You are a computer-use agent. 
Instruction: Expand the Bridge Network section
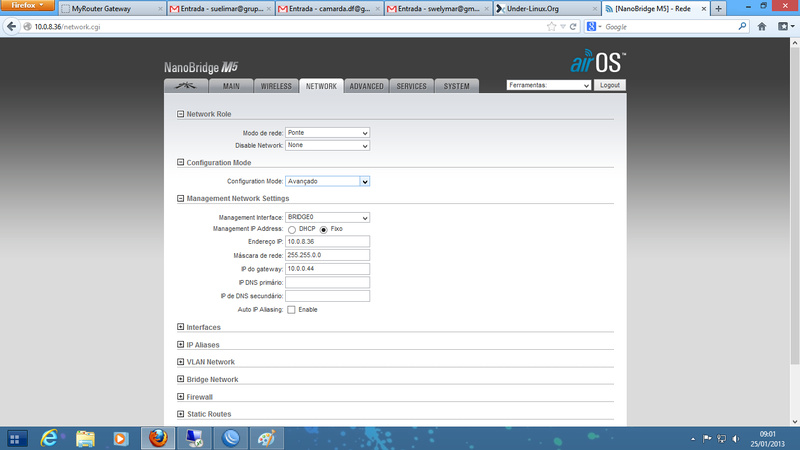(x=180, y=379)
